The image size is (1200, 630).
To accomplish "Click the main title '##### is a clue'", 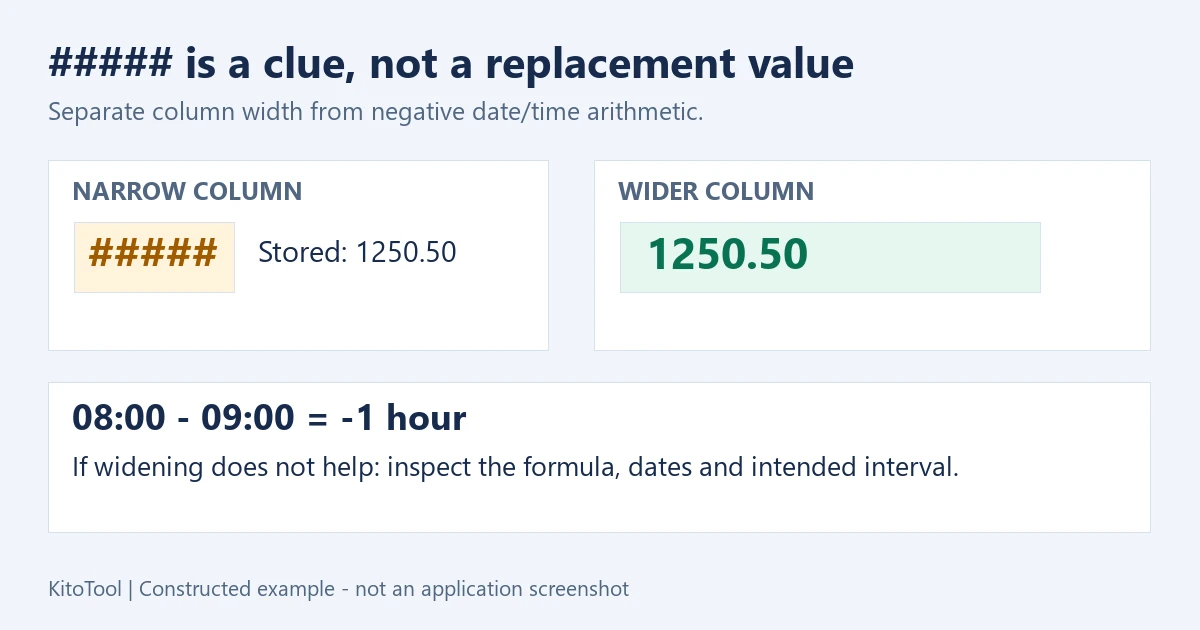I will 451,65.
